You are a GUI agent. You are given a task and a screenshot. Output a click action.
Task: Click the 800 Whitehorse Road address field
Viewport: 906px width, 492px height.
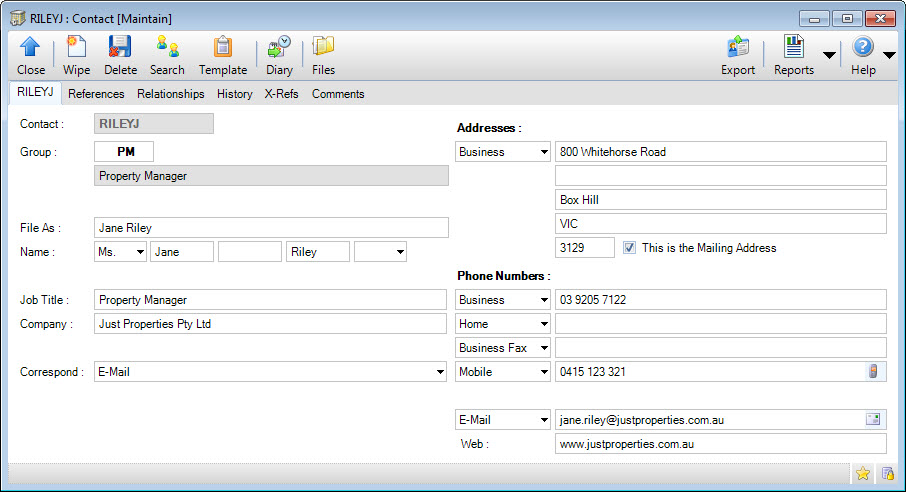point(721,151)
